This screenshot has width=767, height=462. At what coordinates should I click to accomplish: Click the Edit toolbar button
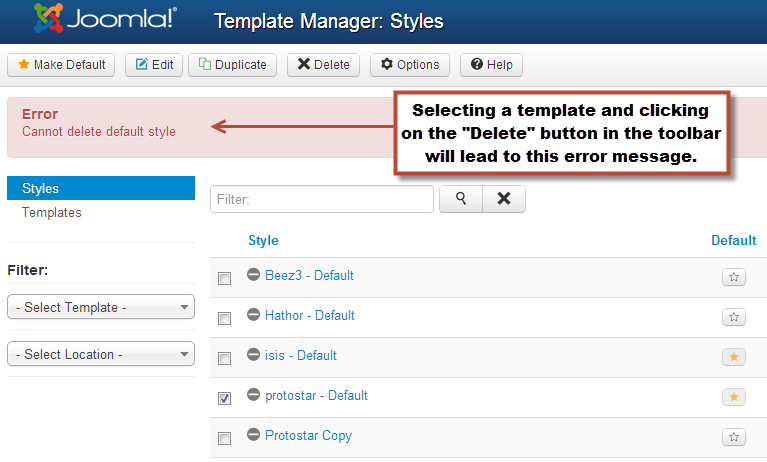pyautogui.click(x=154, y=65)
